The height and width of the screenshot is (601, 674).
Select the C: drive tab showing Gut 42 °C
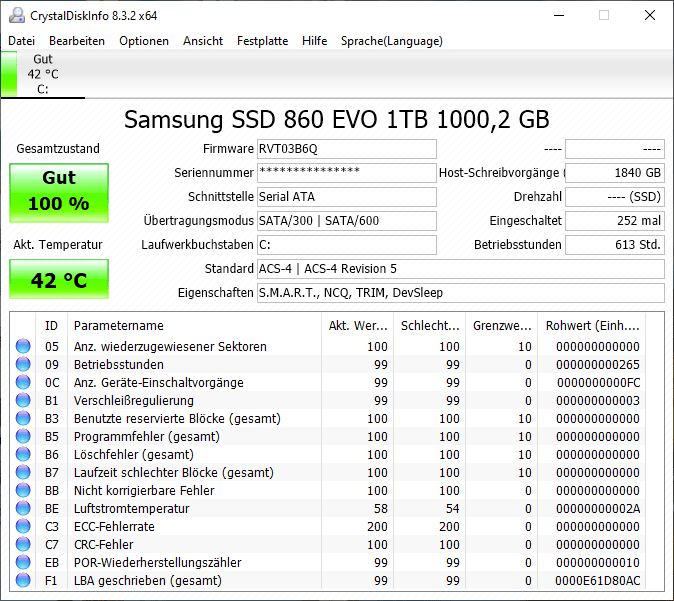pyautogui.click(x=43, y=74)
